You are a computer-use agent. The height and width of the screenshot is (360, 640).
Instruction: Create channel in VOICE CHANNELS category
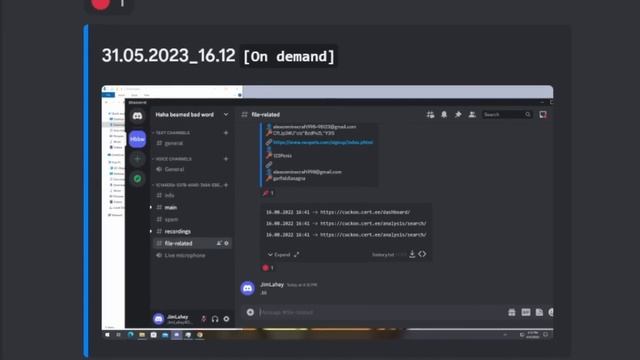click(226, 159)
